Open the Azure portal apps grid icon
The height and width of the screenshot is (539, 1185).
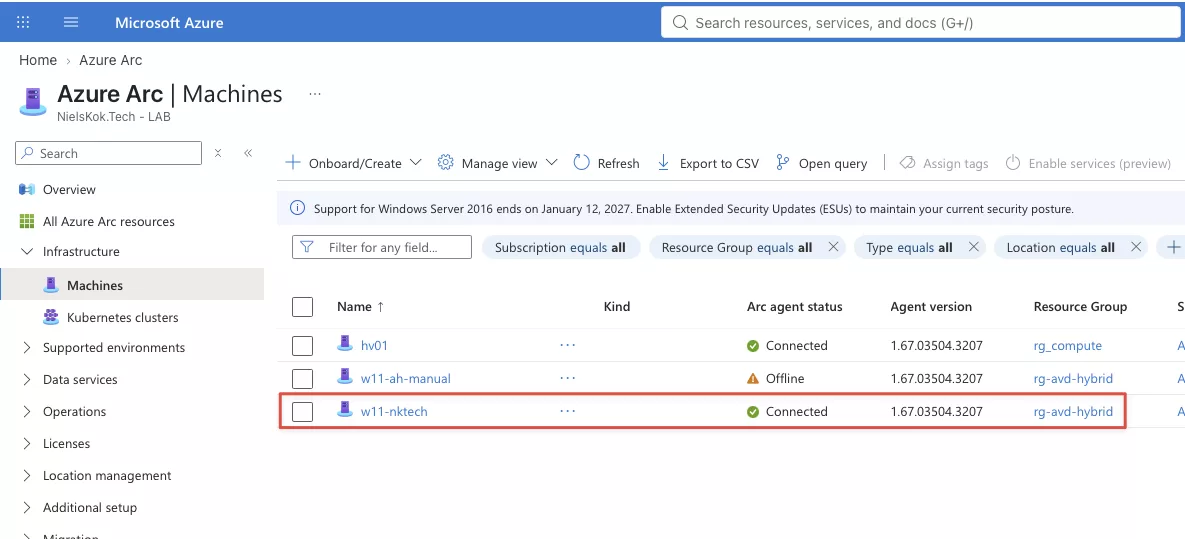point(23,22)
